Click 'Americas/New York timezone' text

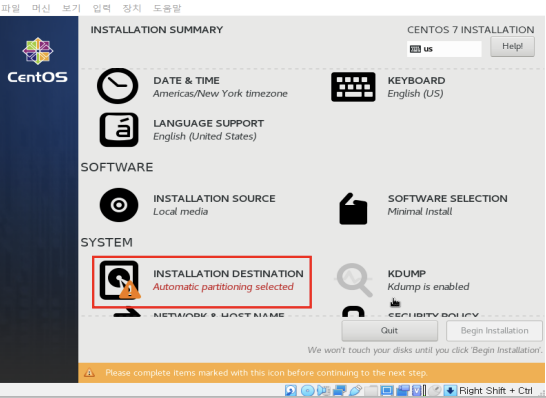click(220, 94)
